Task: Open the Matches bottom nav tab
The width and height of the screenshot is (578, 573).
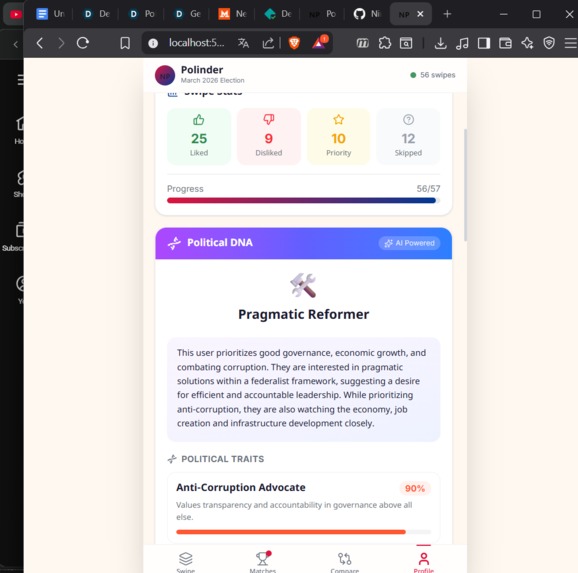Action: click(x=262, y=561)
